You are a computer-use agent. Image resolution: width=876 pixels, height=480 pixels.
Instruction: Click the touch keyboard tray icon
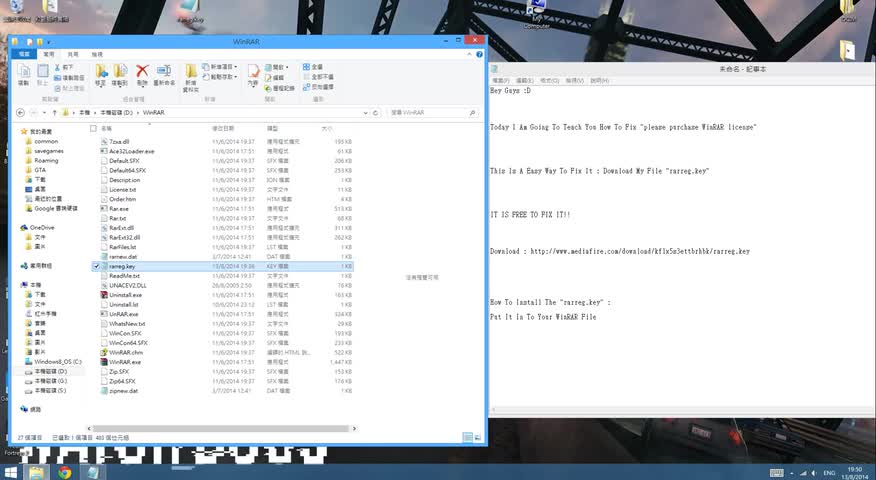click(x=776, y=473)
